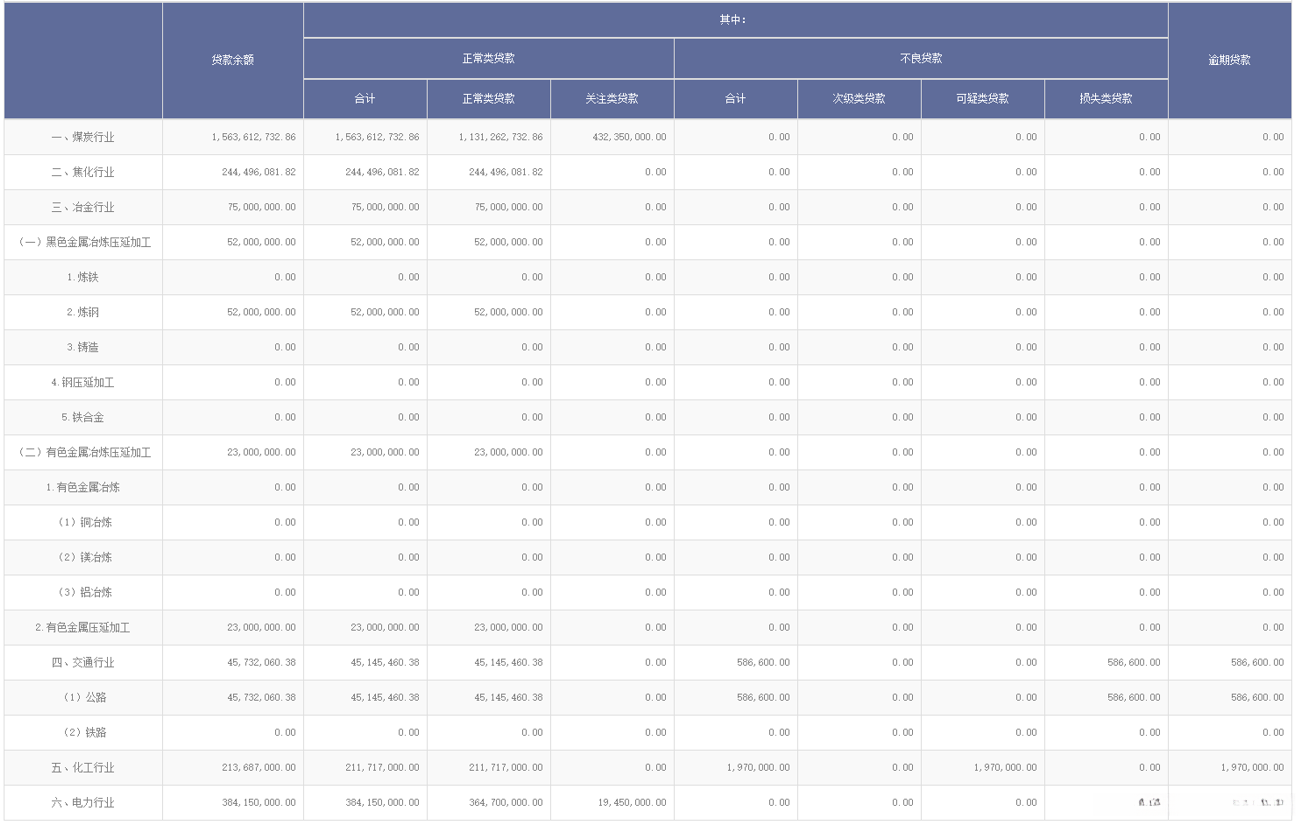The image size is (1296, 824).
Task: Select 贷款余额 value 75,000,000.00 for 冶金行业
Action: [x=262, y=207]
